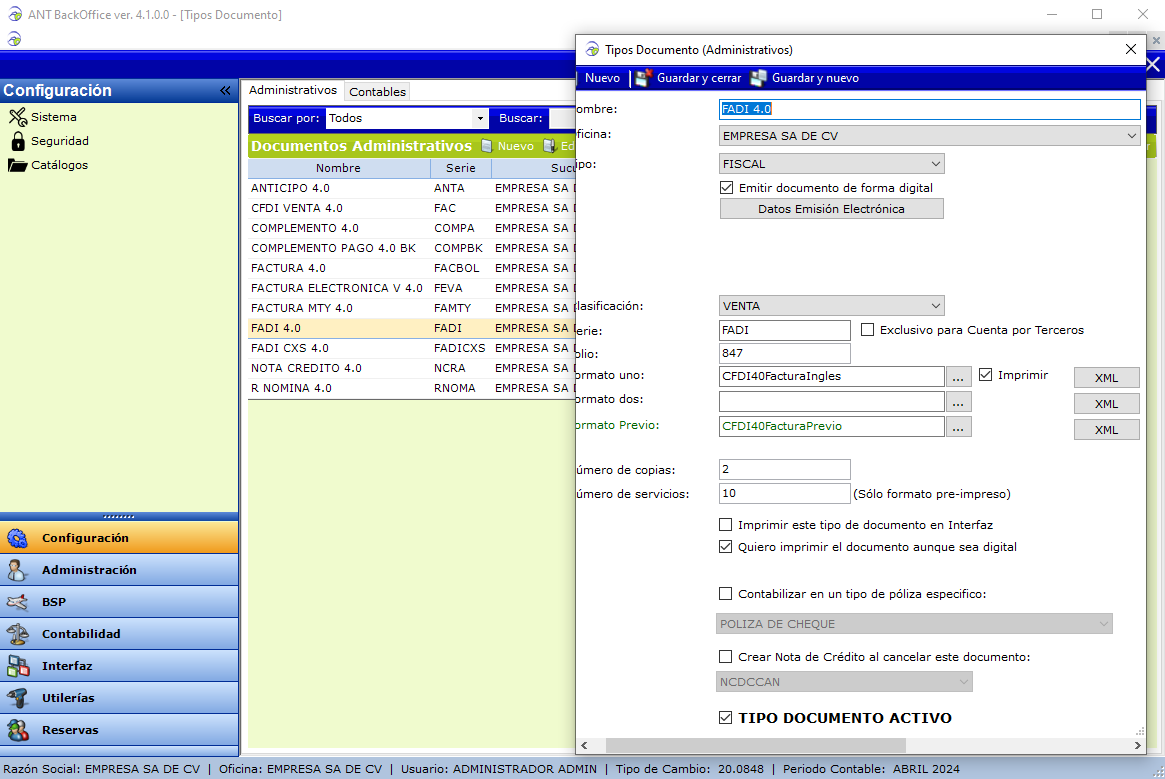Click the Guardar y cerrar save icon
This screenshot has width=1165, height=779.
pyautogui.click(x=643, y=78)
